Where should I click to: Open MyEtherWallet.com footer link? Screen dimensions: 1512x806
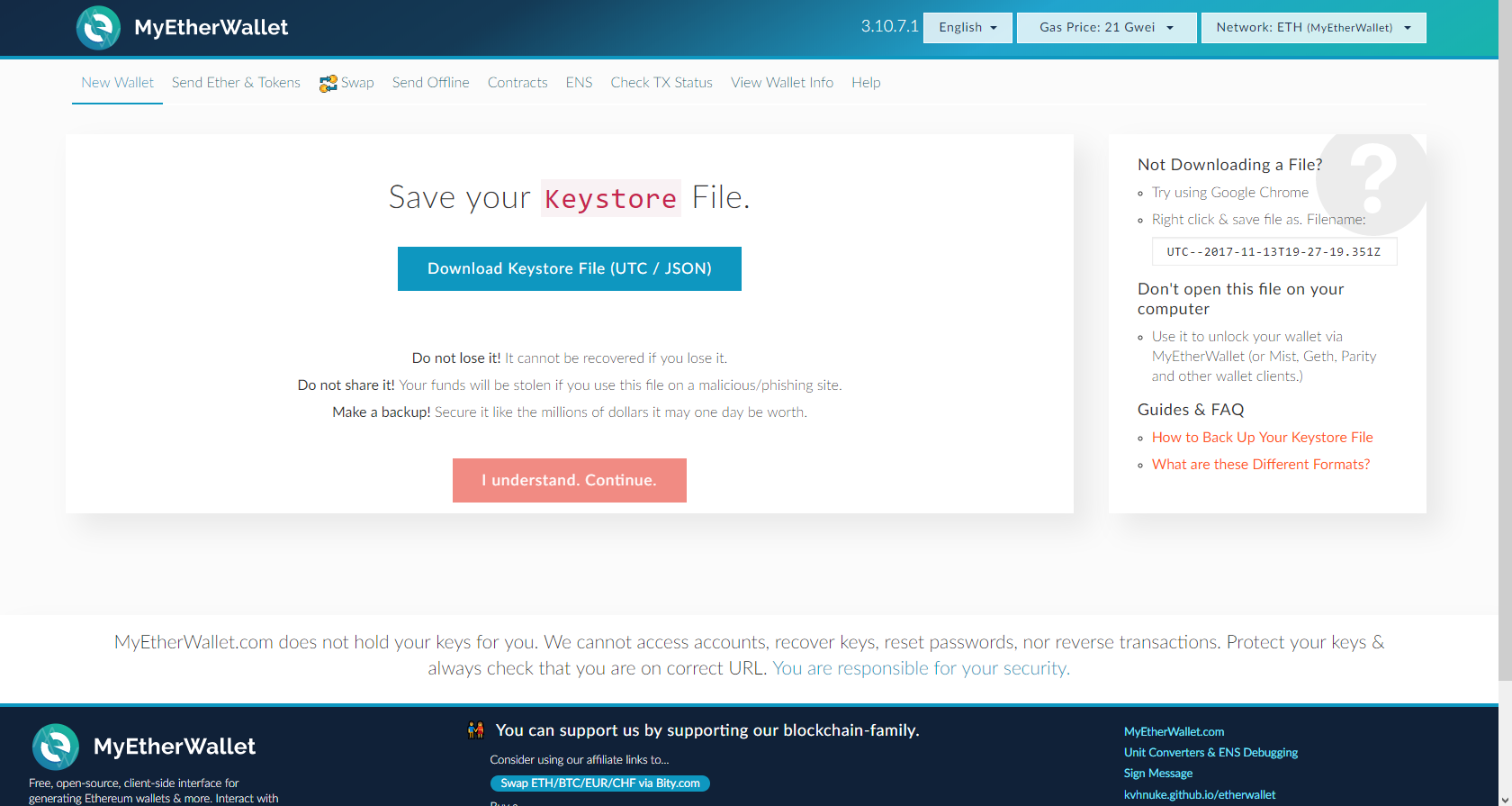1174,732
